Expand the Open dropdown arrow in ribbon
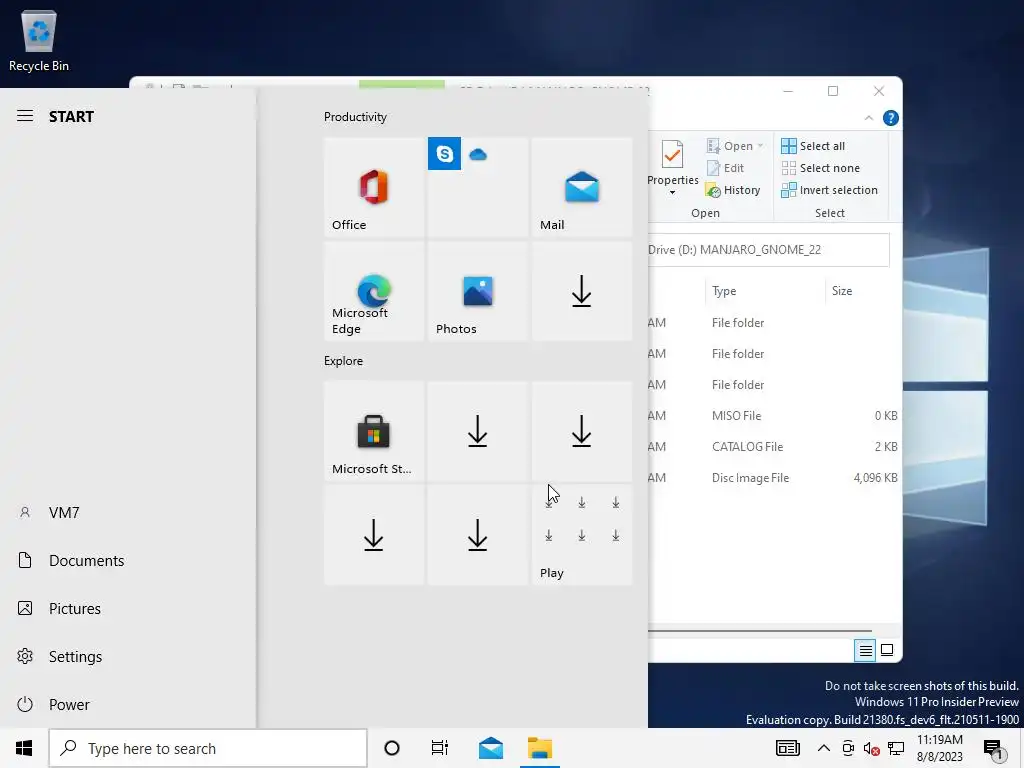 [760, 146]
